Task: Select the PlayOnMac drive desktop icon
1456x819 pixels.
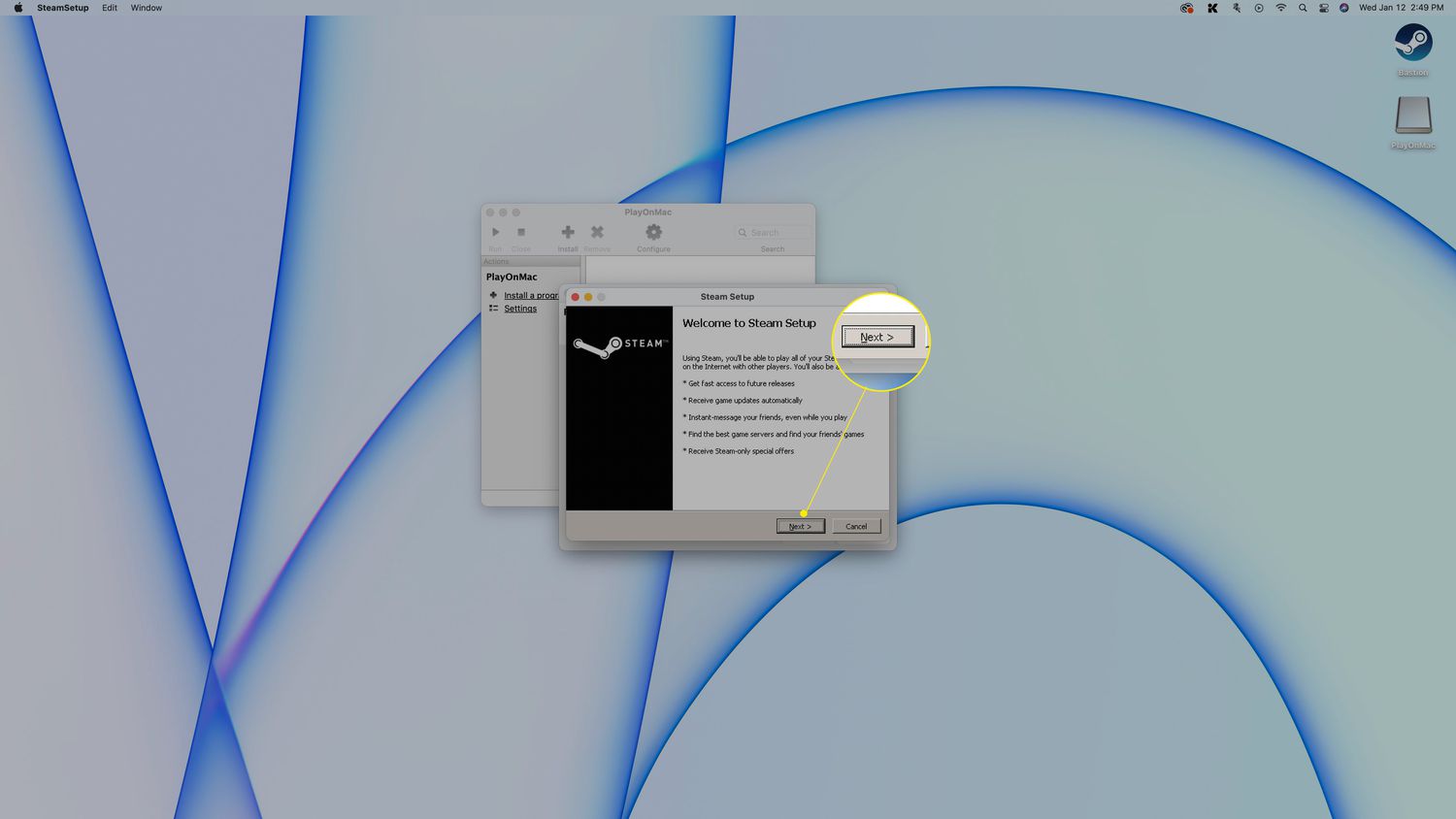Action: pyautogui.click(x=1412, y=116)
